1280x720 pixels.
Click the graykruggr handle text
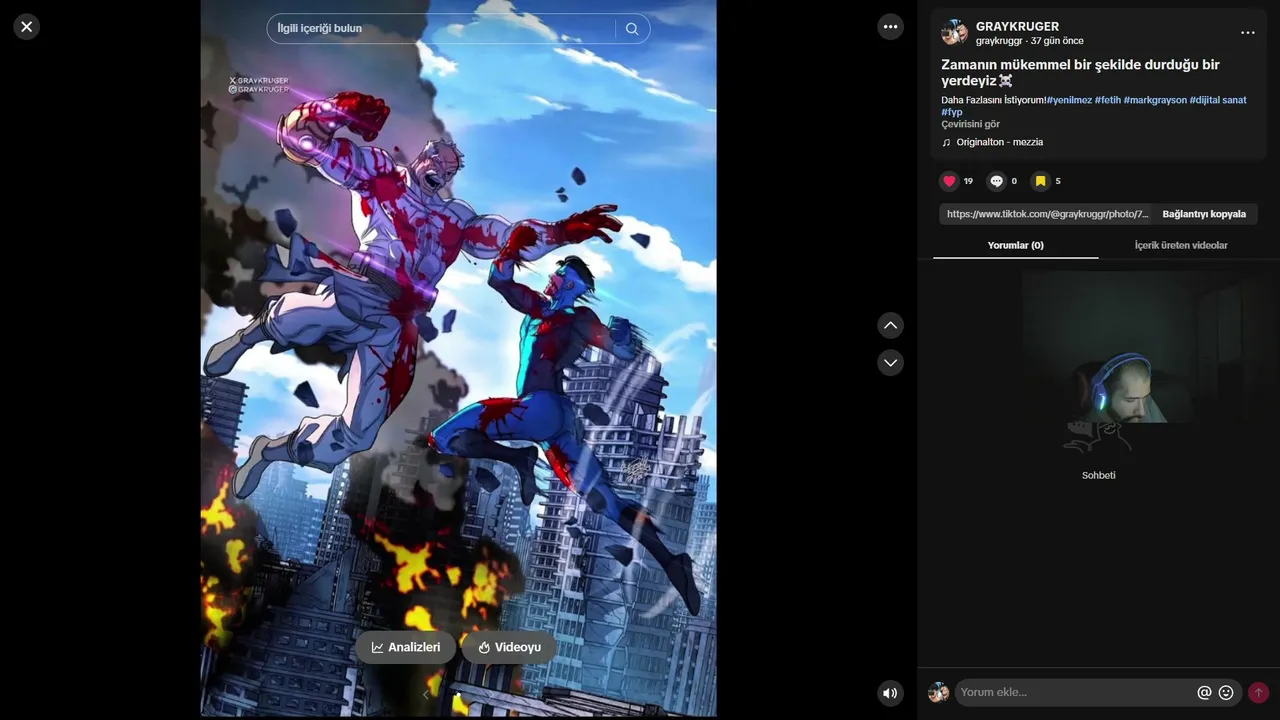[x=999, y=41]
